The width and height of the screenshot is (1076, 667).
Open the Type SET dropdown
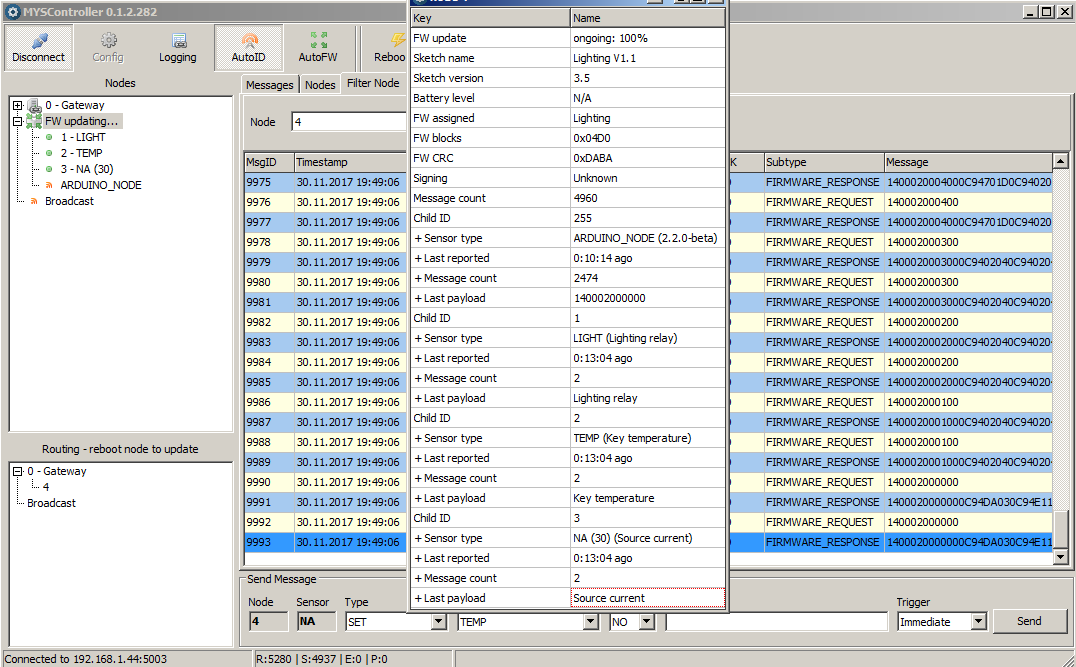(437, 621)
